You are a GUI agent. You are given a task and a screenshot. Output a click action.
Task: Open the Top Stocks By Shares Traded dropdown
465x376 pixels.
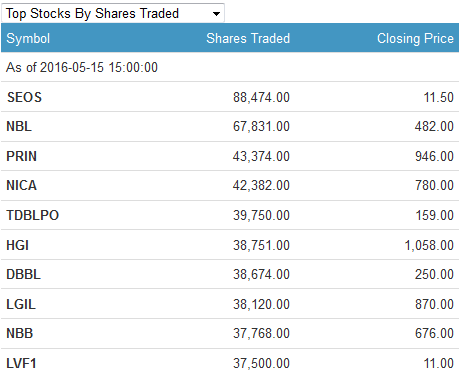[113, 13]
